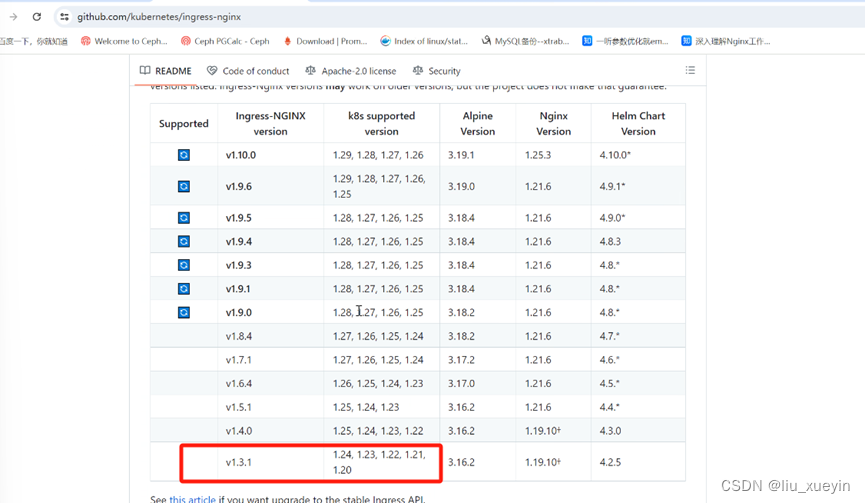Viewport: 865px width, 503px height.
Task: Switch to the Apache-2.0 license tab
Action: 351,71
